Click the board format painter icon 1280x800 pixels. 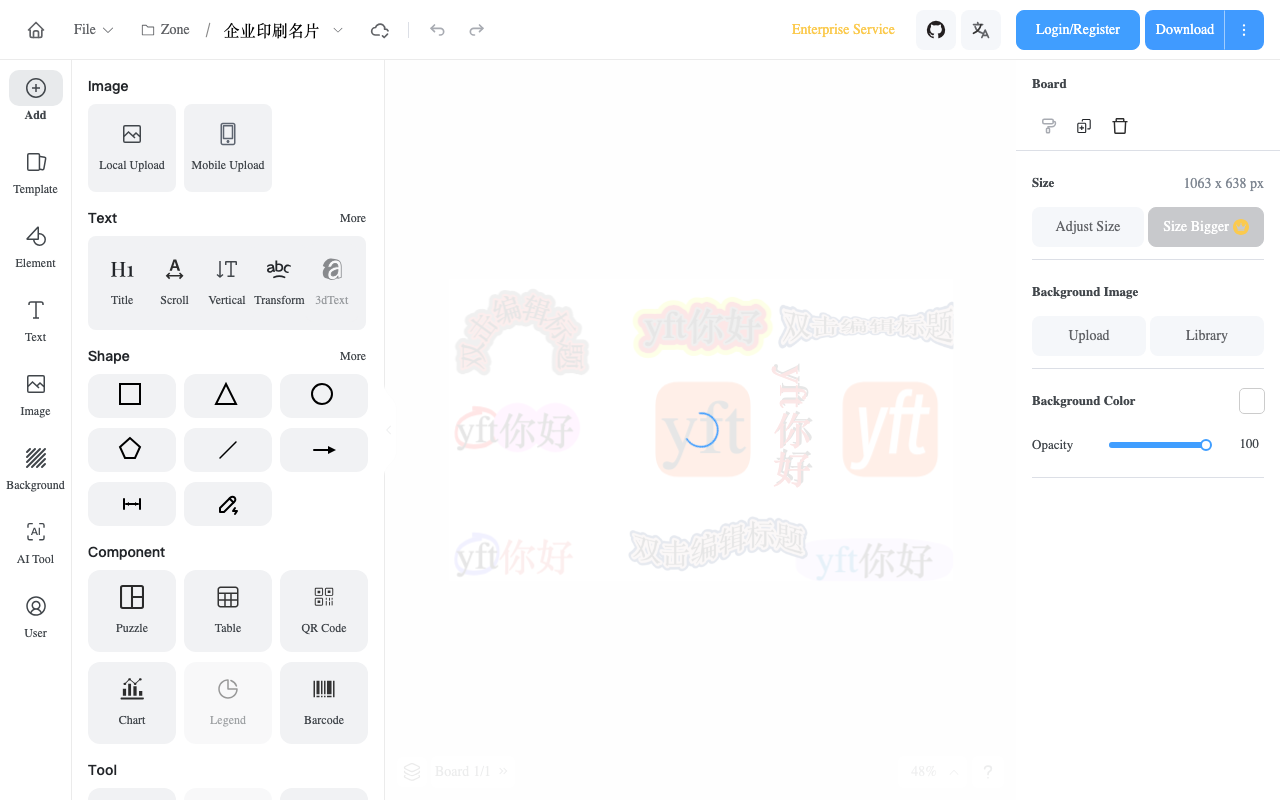point(1048,126)
